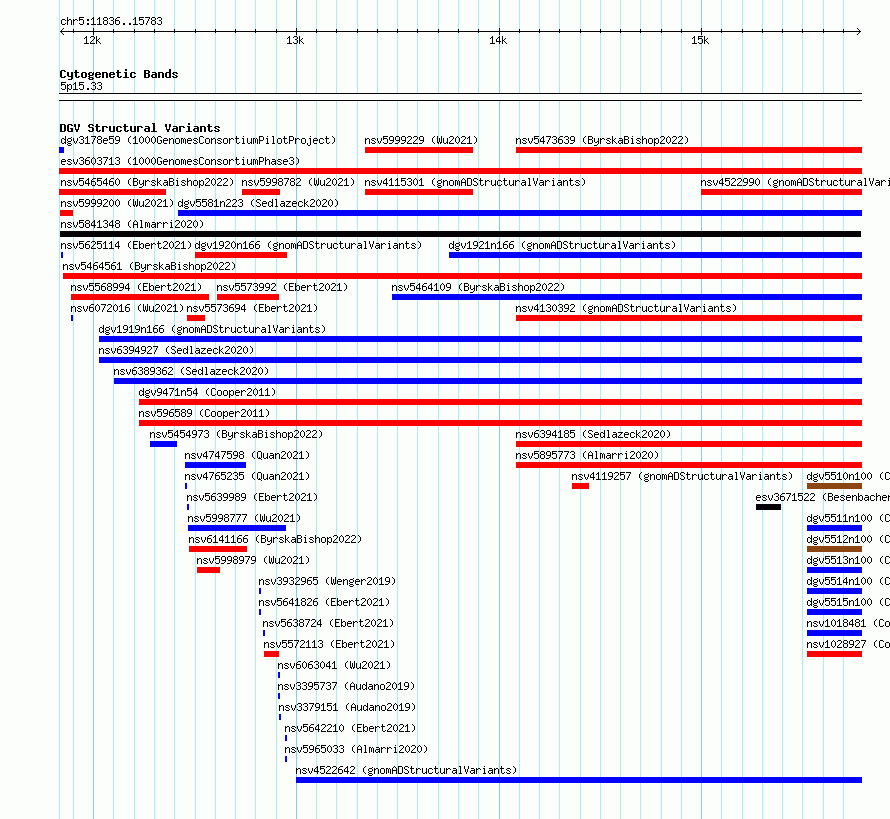The image size is (890, 819).
Task: Click nsv5572113 (Ebert2021) label
Action: 329,644
